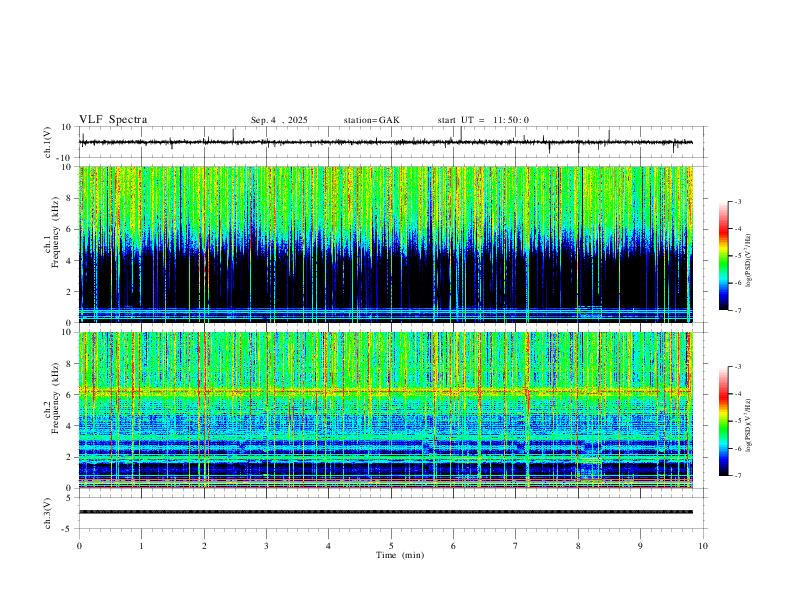Click the time-axis tick label "3"
The image size is (792, 612).
(x=266, y=546)
